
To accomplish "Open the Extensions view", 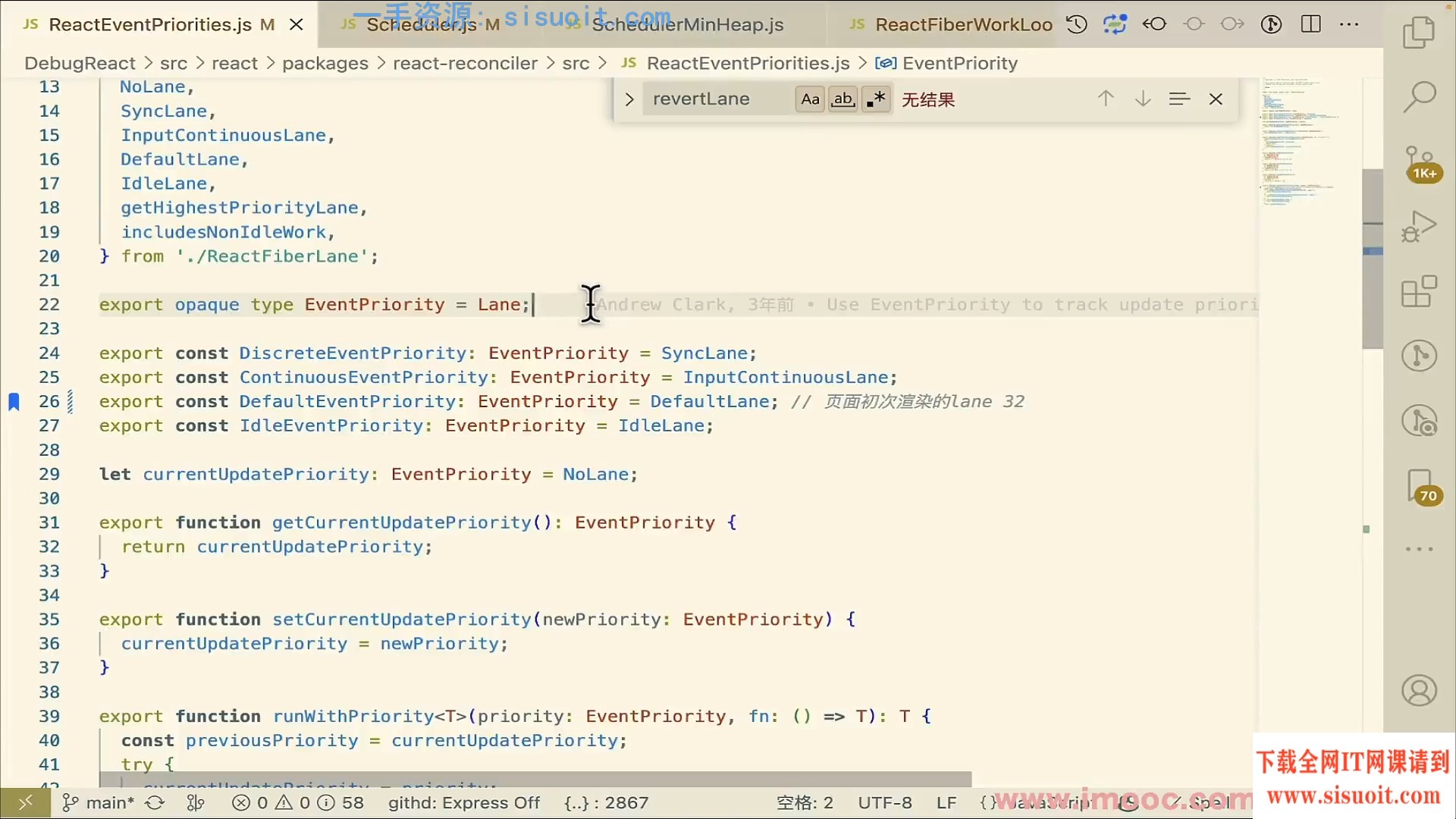I will [1419, 291].
